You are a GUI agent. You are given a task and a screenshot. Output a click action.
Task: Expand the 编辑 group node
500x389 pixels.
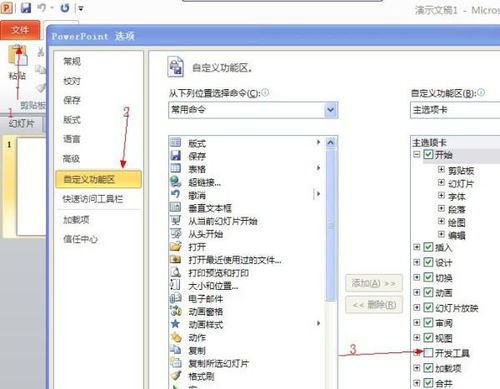tap(441, 234)
